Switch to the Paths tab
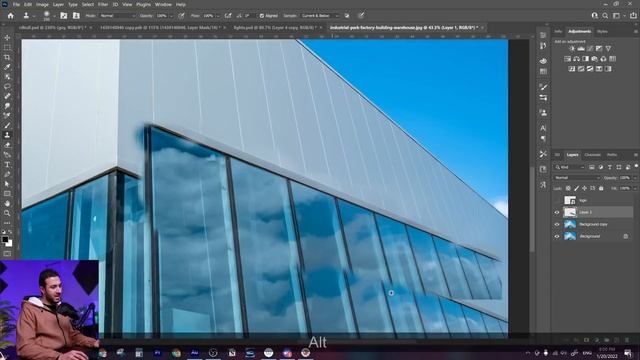The image size is (640, 360). [x=612, y=155]
